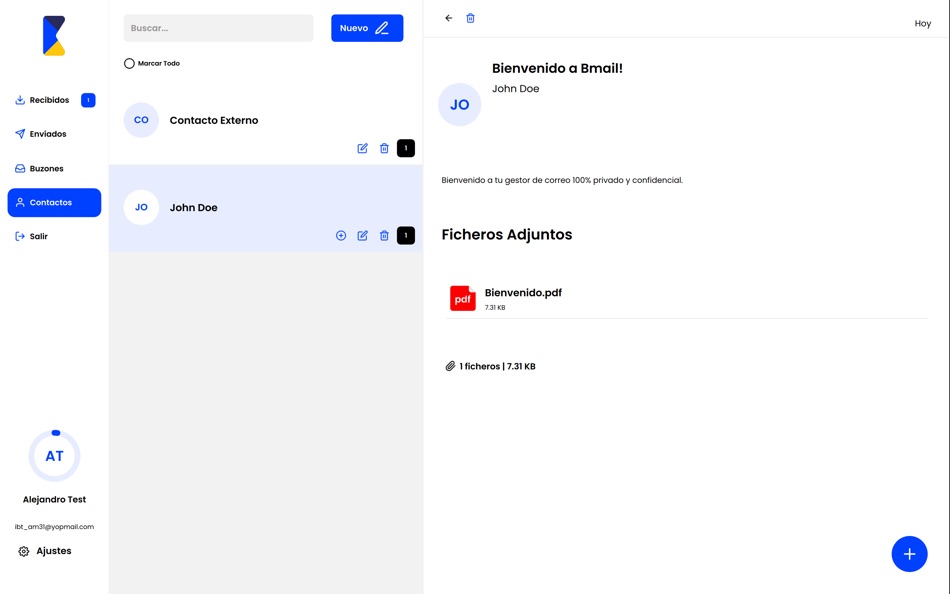Click the Nuevo compose button
Screen dimensions: 950x594
pos(366,27)
